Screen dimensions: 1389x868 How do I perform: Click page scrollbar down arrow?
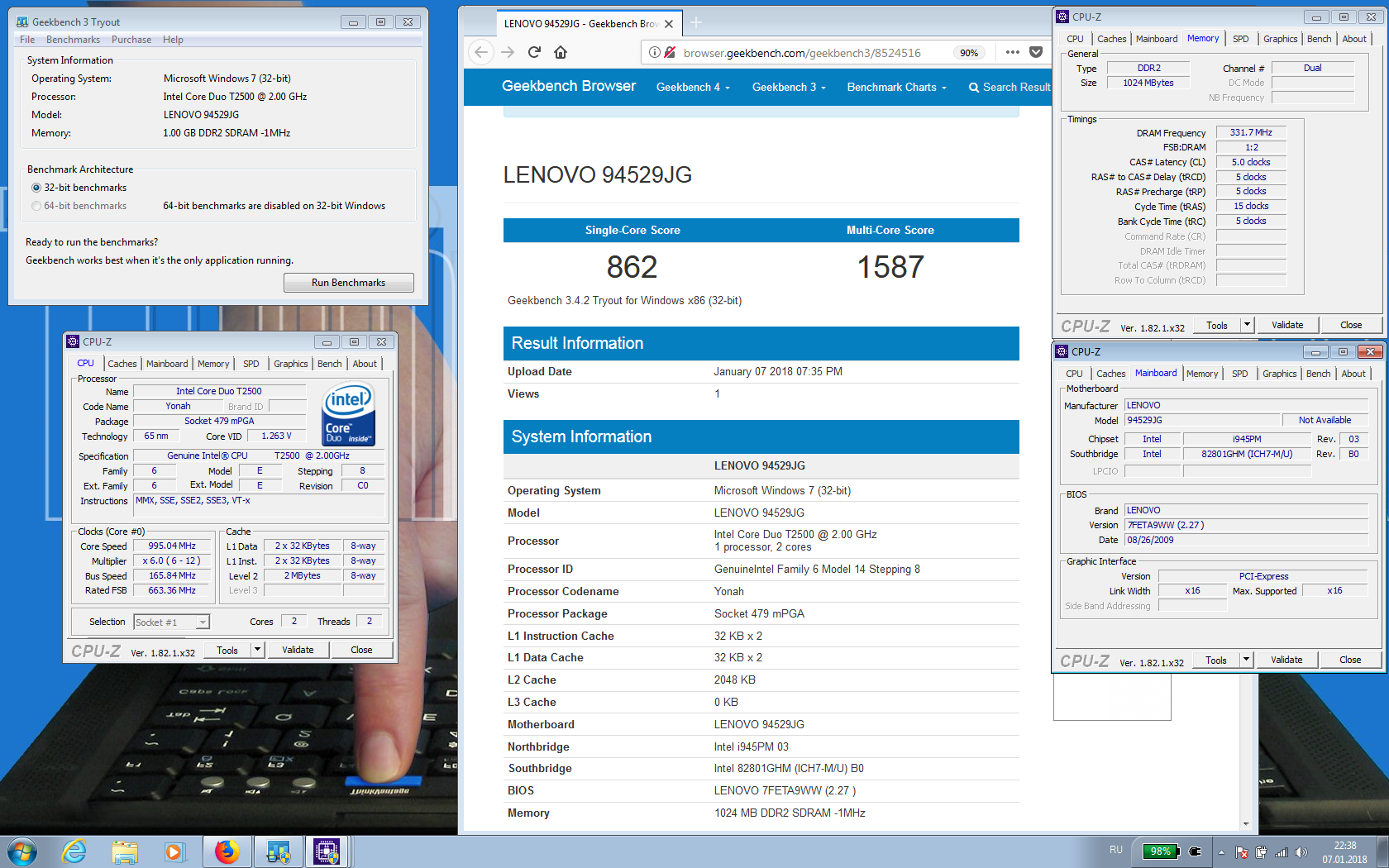pyautogui.click(x=1246, y=824)
